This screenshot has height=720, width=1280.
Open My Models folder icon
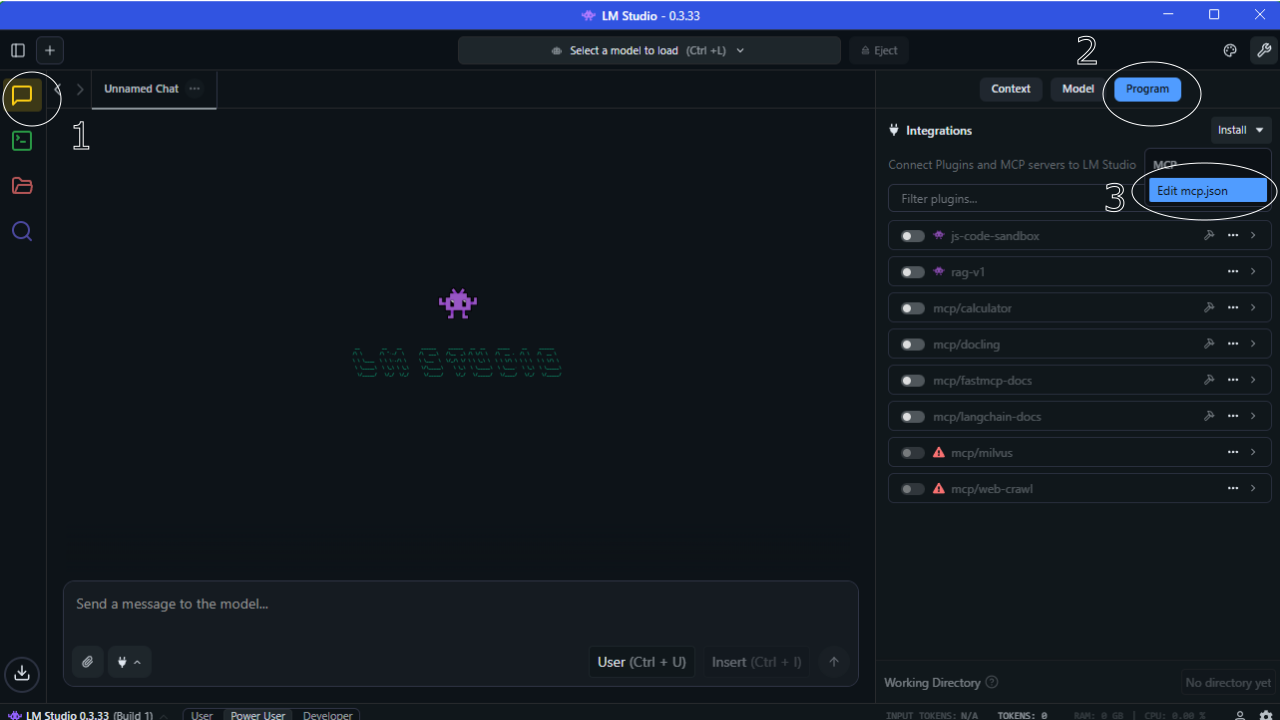[x=22, y=186]
